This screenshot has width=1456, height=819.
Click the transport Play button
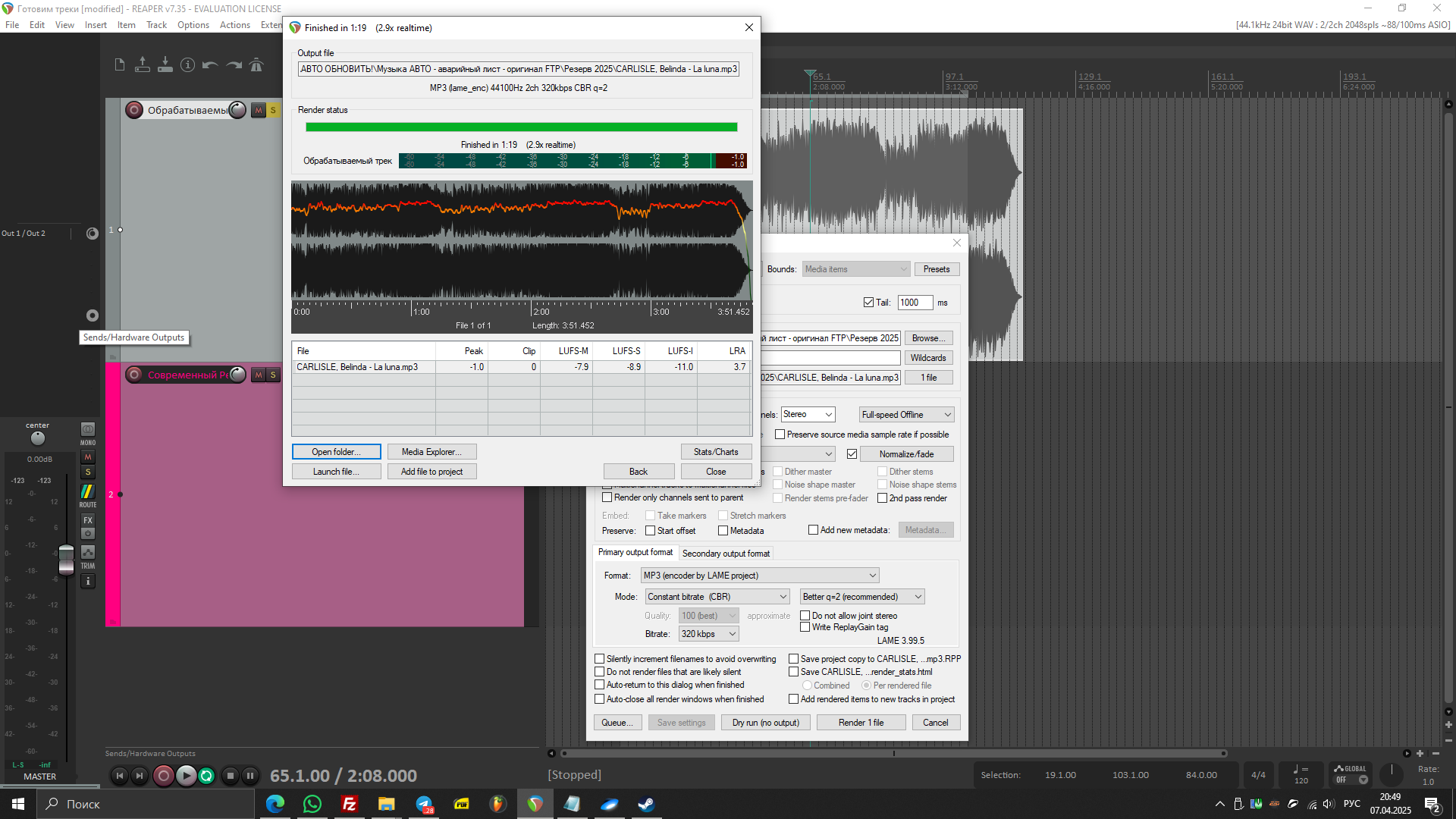point(186,775)
